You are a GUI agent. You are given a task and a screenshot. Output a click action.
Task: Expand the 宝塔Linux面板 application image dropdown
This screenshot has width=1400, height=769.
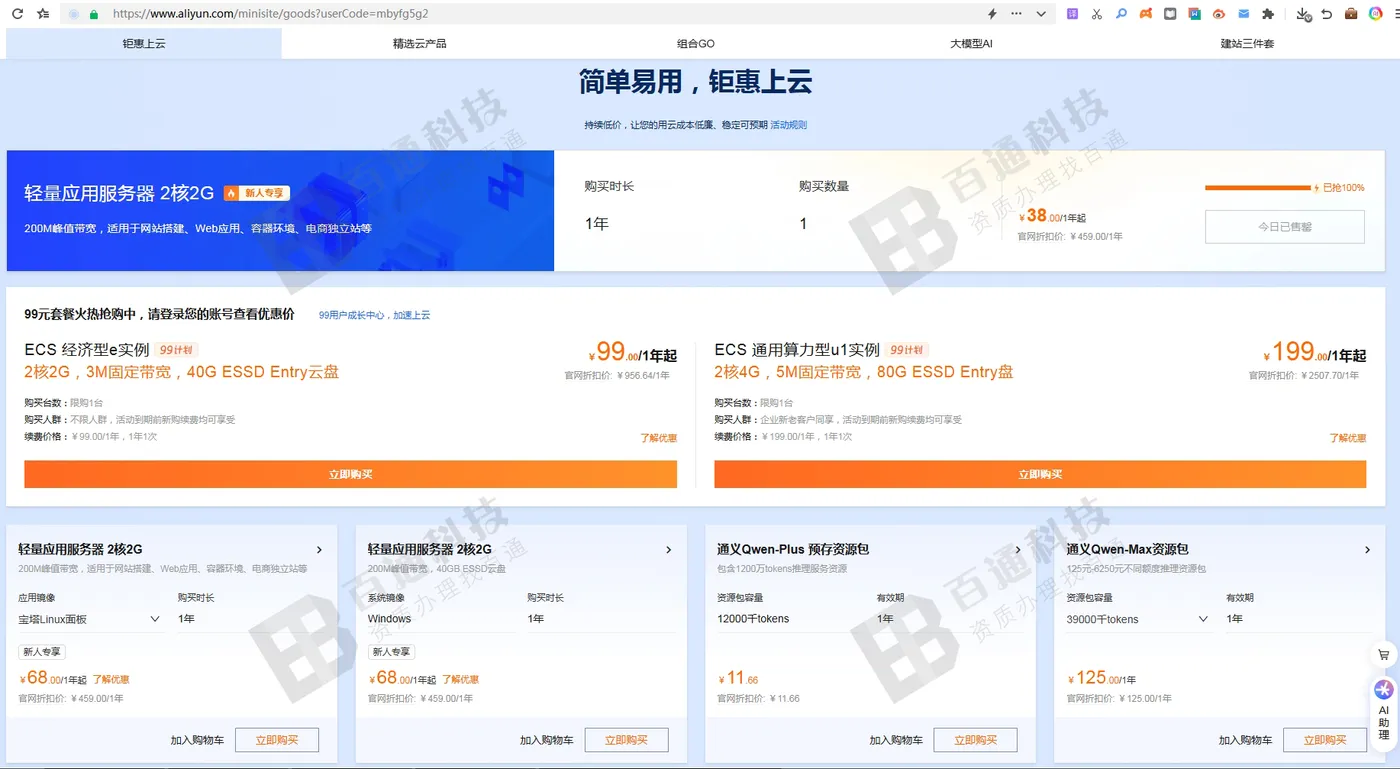pos(90,619)
